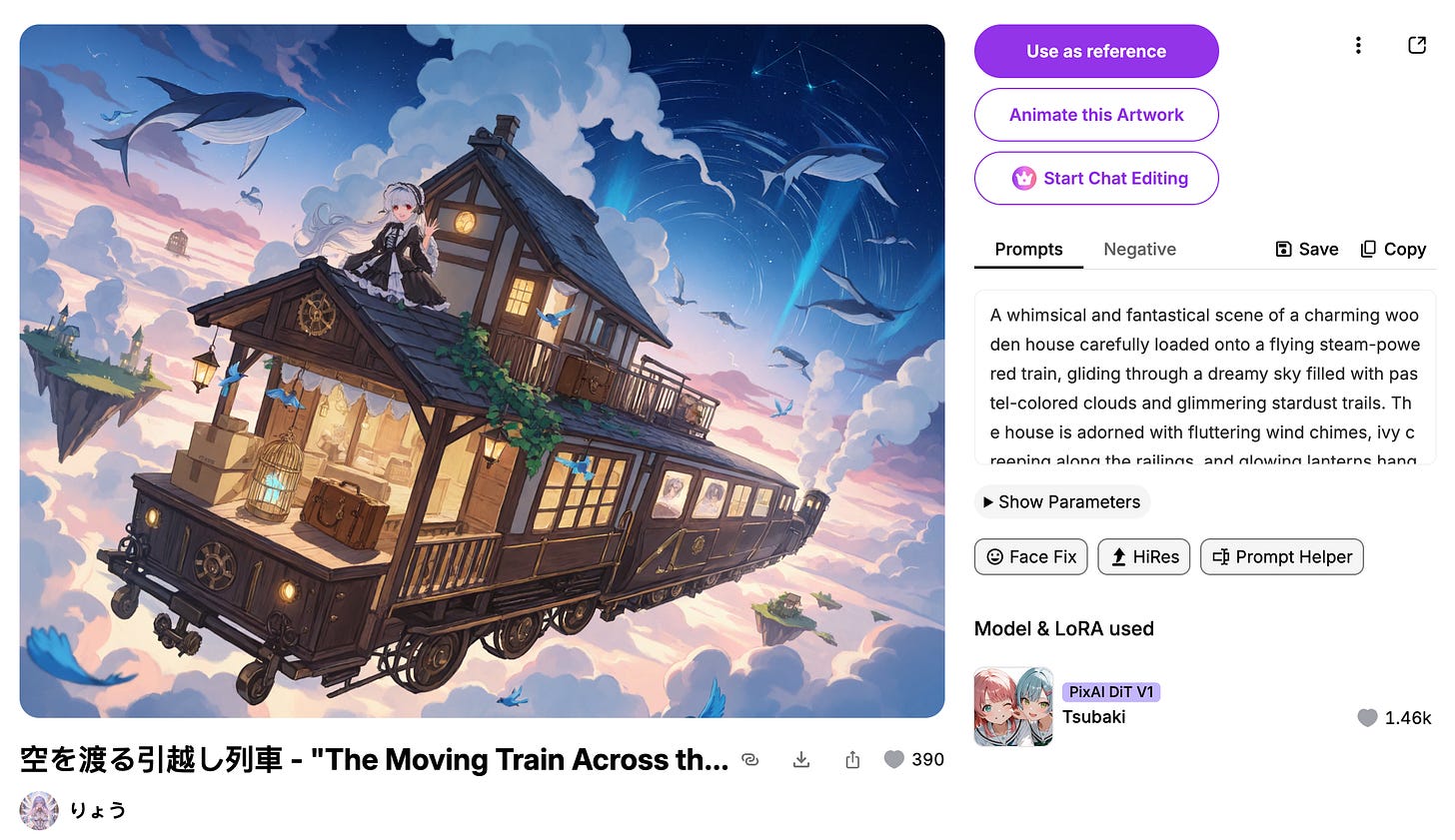Copy the artwork link icon
The height and width of the screenshot is (840, 1455).
pyautogui.click(x=750, y=760)
